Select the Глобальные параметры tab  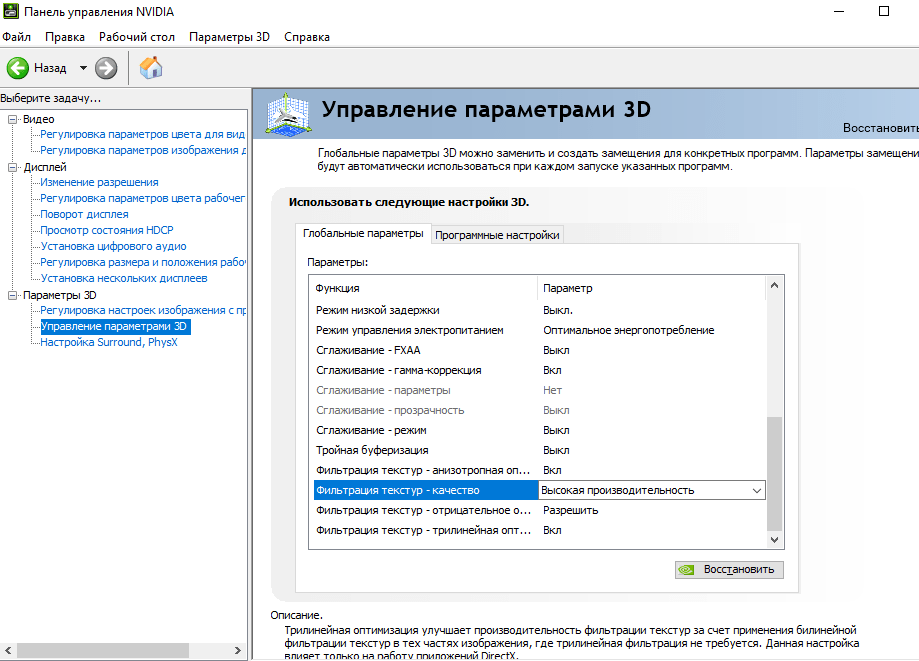[x=364, y=233]
